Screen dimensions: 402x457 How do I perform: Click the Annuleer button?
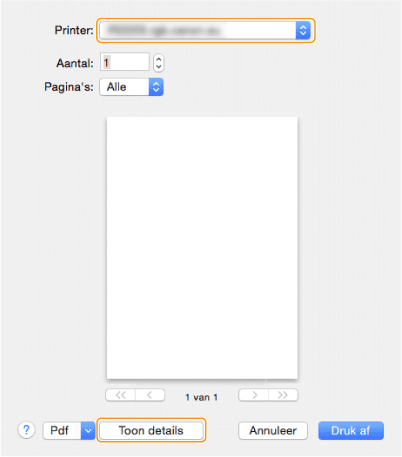[273, 431]
